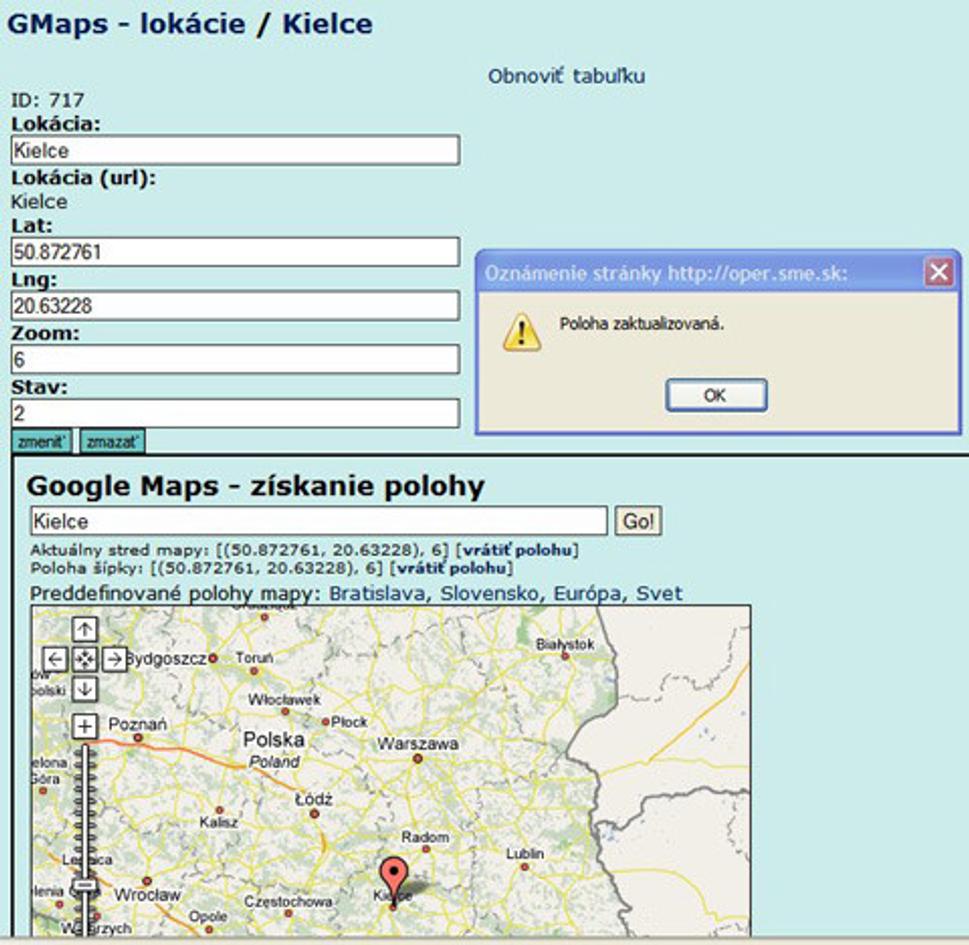Click the Toruń label on map

coord(254,658)
